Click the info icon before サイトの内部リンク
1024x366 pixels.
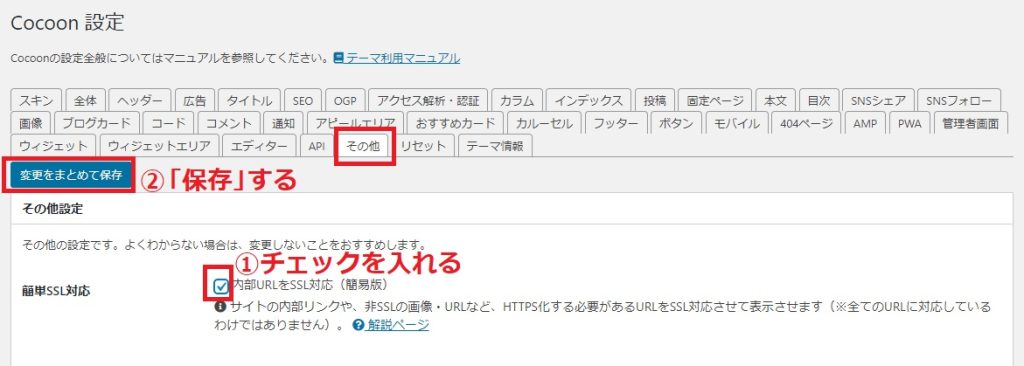pyautogui.click(x=220, y=306)
